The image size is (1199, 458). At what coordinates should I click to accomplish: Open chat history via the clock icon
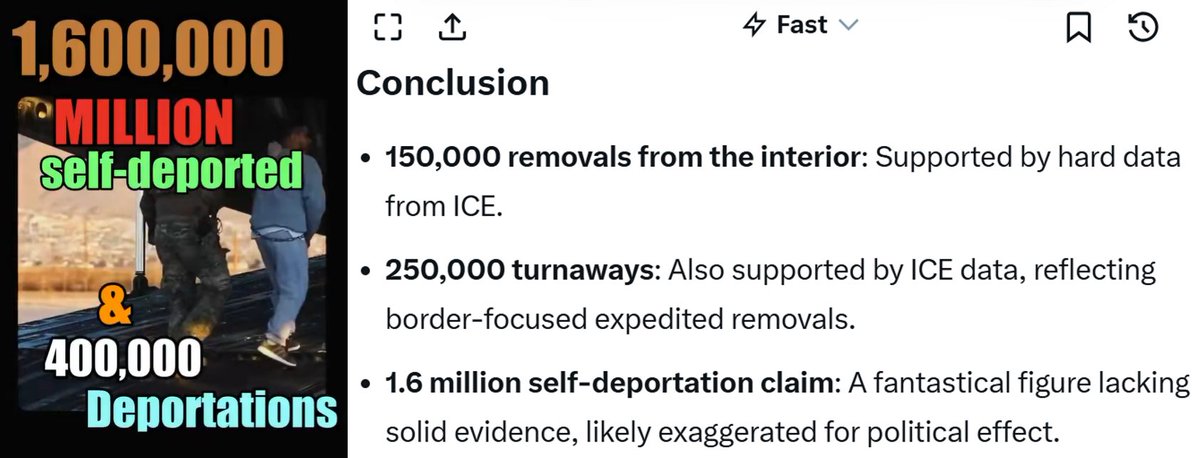pos(1144,28)
